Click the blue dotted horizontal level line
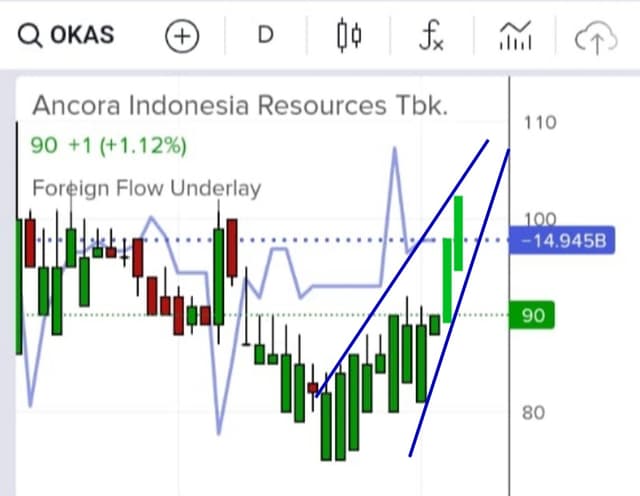 click(300, 240)
